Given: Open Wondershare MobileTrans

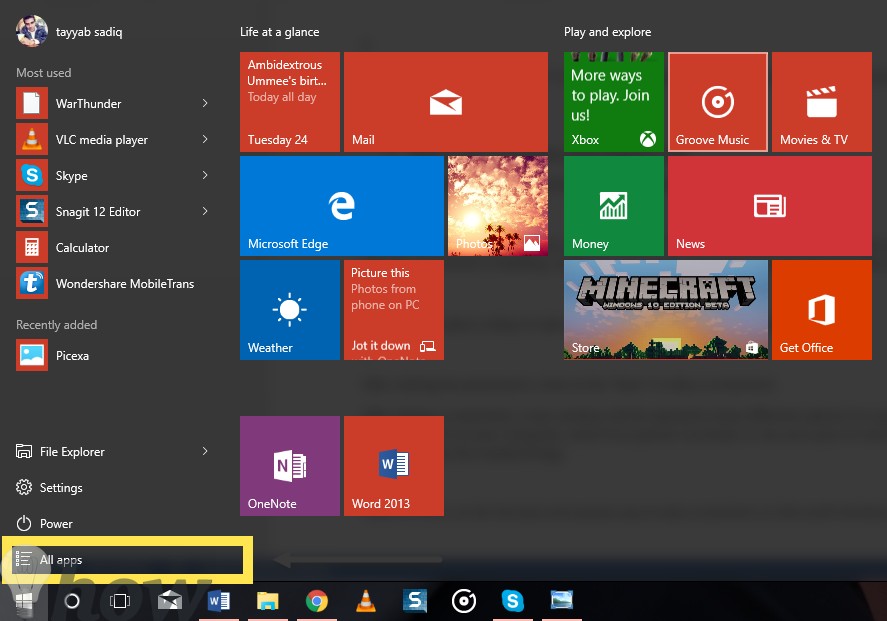Looking at the screenshot, I should click(113, 284).
